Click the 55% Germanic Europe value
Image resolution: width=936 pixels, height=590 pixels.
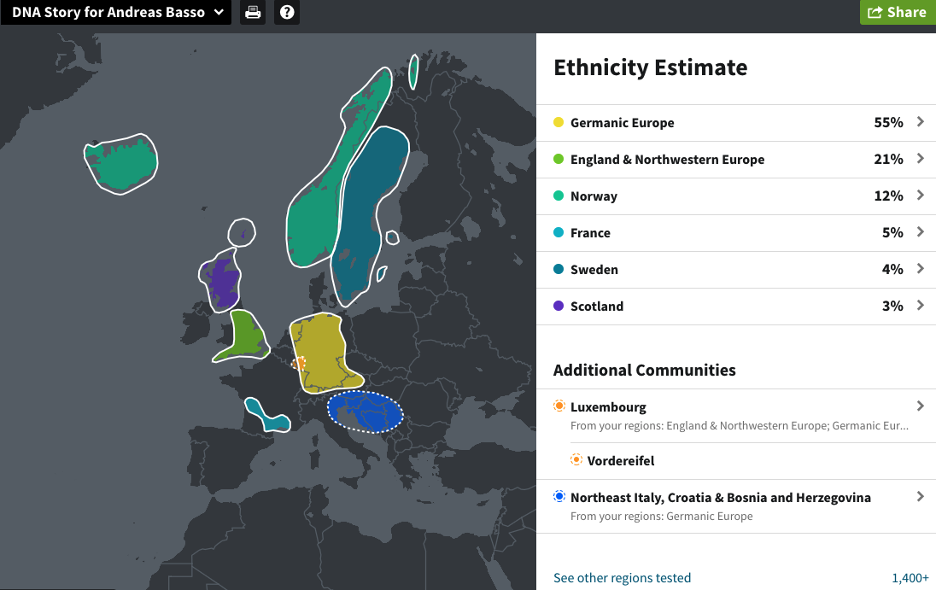[x=888, y=122]
